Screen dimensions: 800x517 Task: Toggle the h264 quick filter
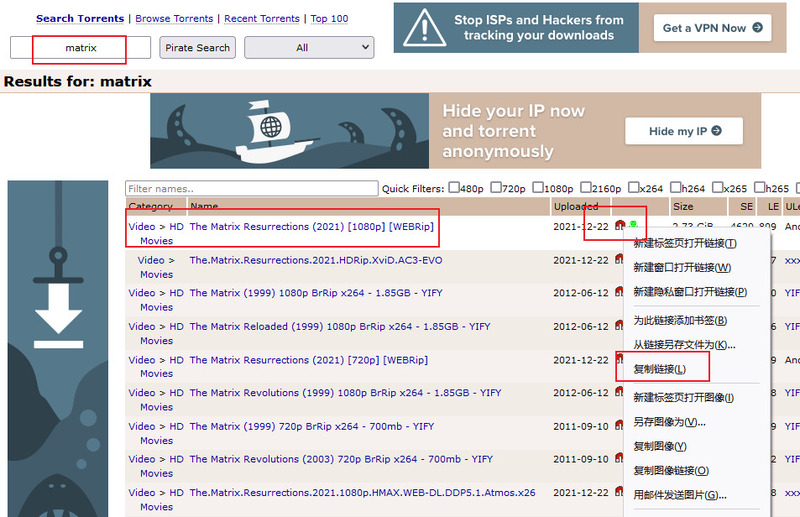pos(676,187)
